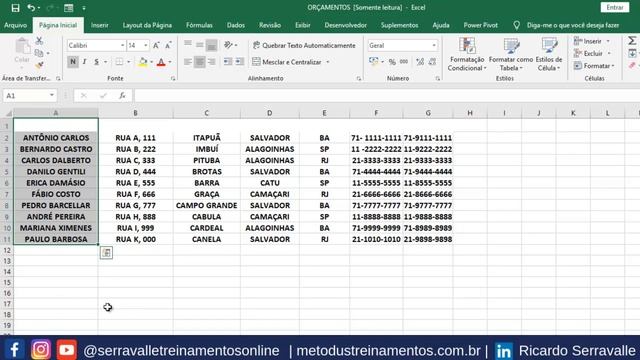Viewport: 640px width, 360px height.
Task: Click insert function fx icon
Action: (x=122, y=96)
